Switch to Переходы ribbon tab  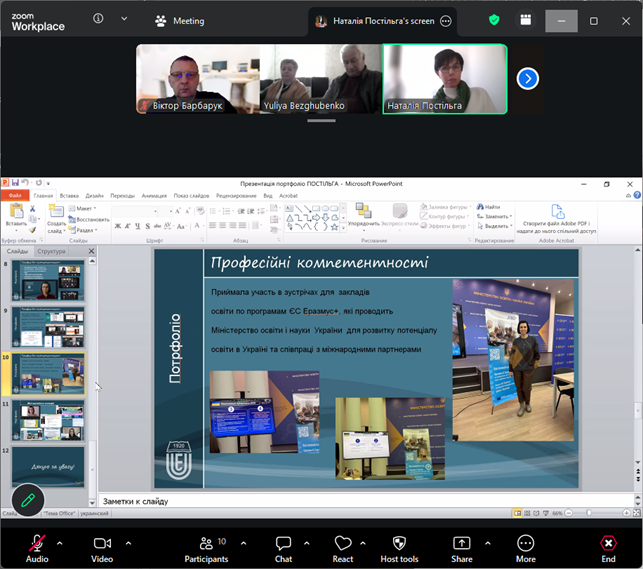point(122,196)
